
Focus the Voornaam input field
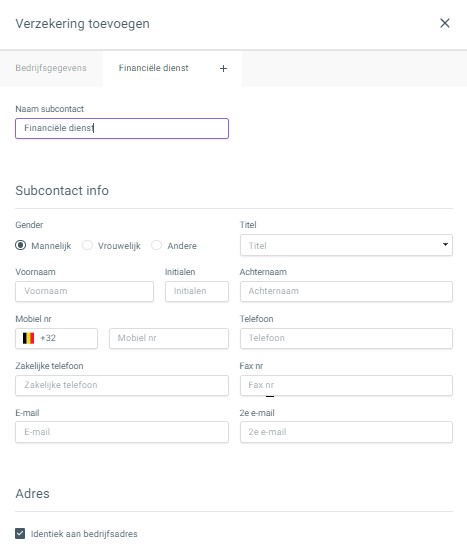(84, 291)
